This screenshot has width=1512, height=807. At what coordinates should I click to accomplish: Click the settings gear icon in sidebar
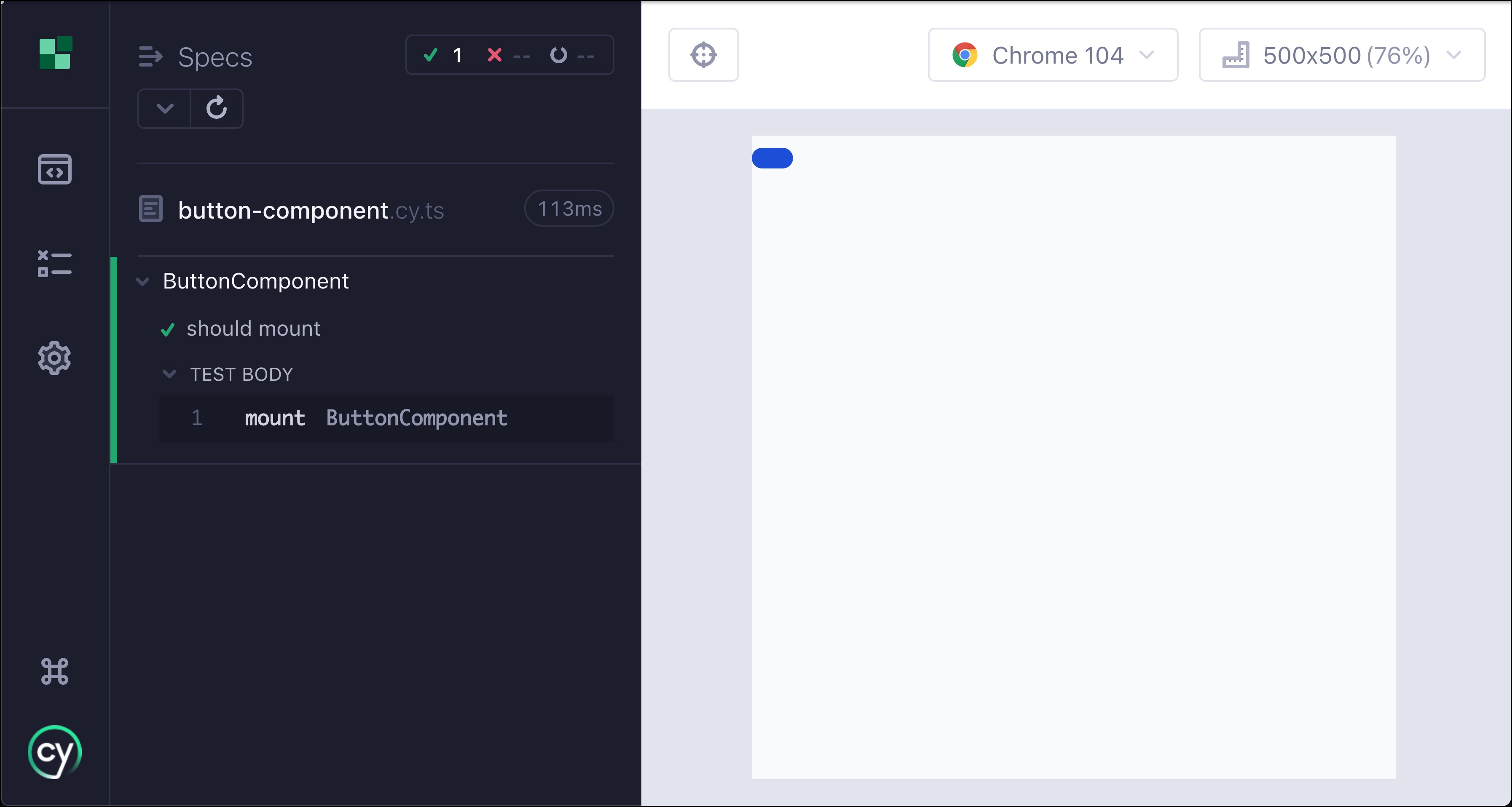tap(54, 358)
